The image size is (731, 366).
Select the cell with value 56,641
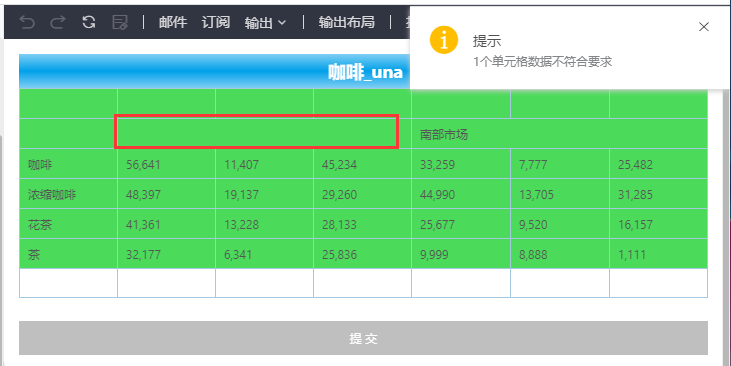pyautogui.click(x=166, y=164)
